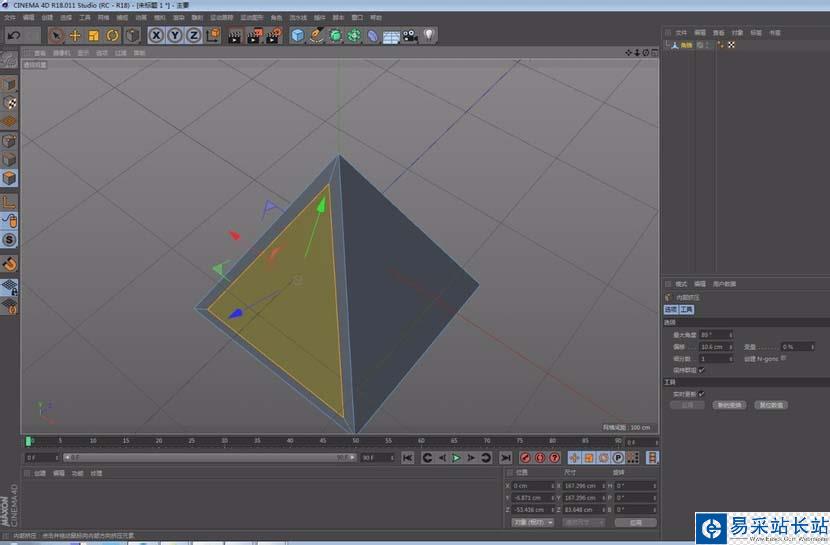
Task: Toggle the Z axis lock icon
Action: [193, 35]
